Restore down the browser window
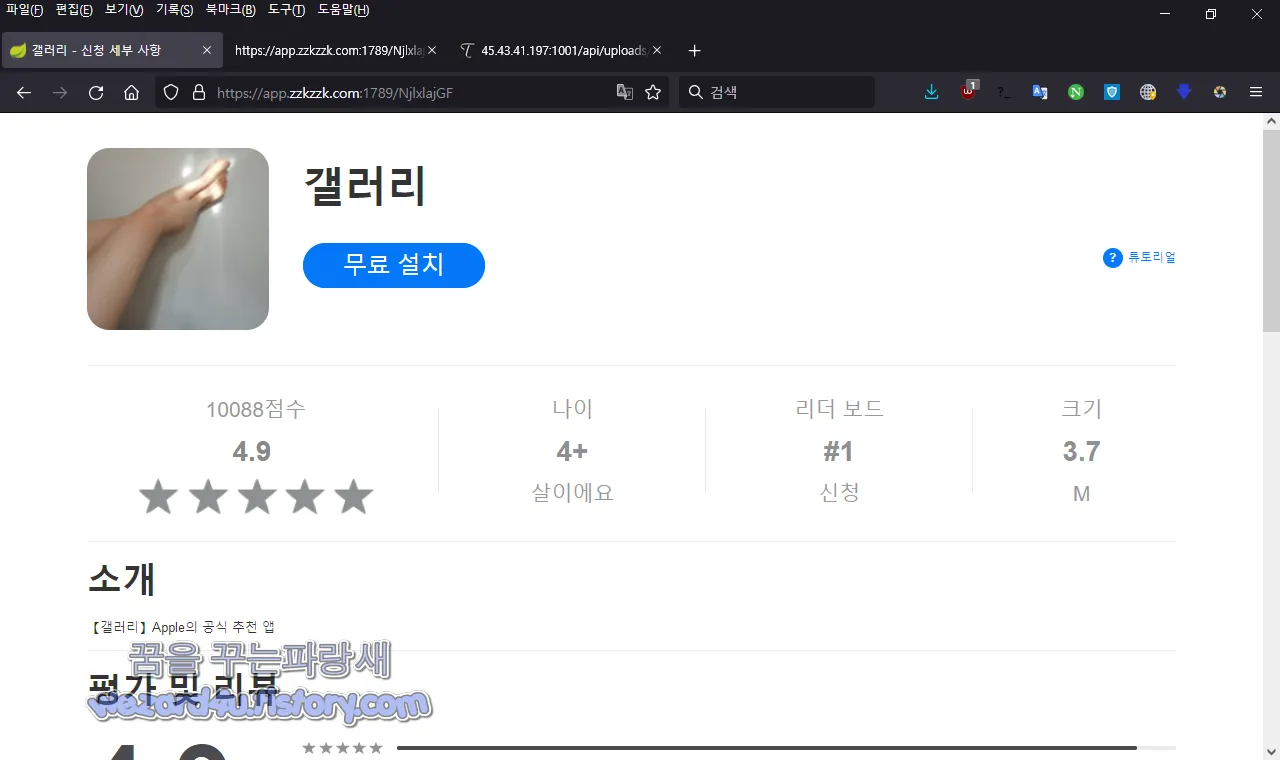The height and width of the screenshot is (760, 1280). click(1210, 14)
